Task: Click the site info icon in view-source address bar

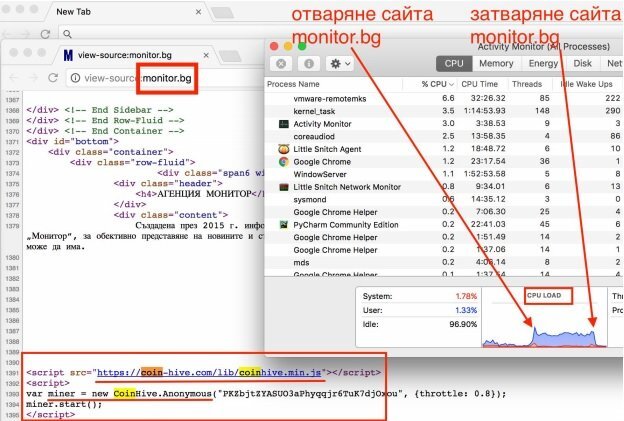Action: tap(75, 78)
